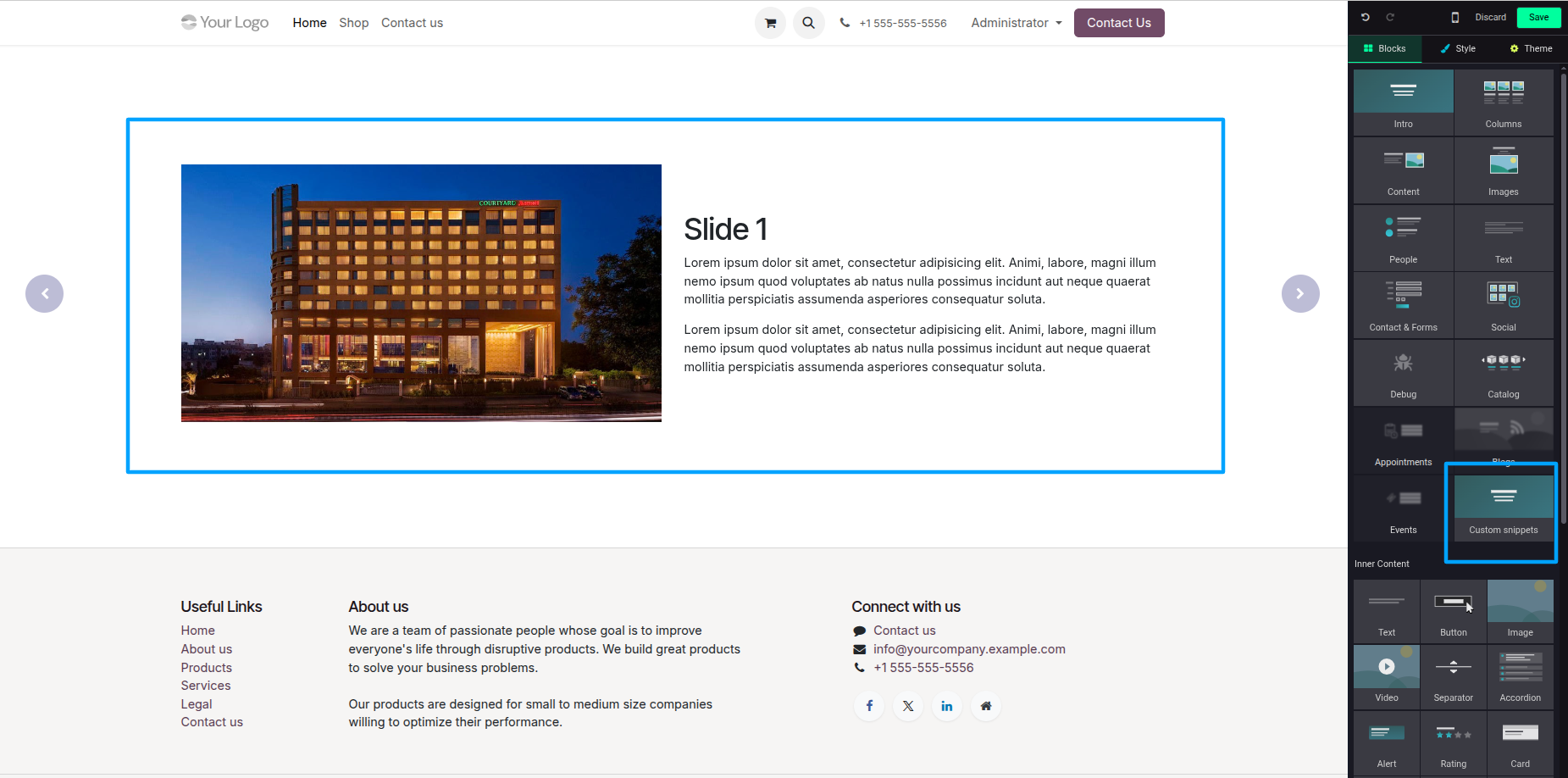This screenshot has height=778, width=1568.
Task: Open the shopping cart icon
Action: 770,23
